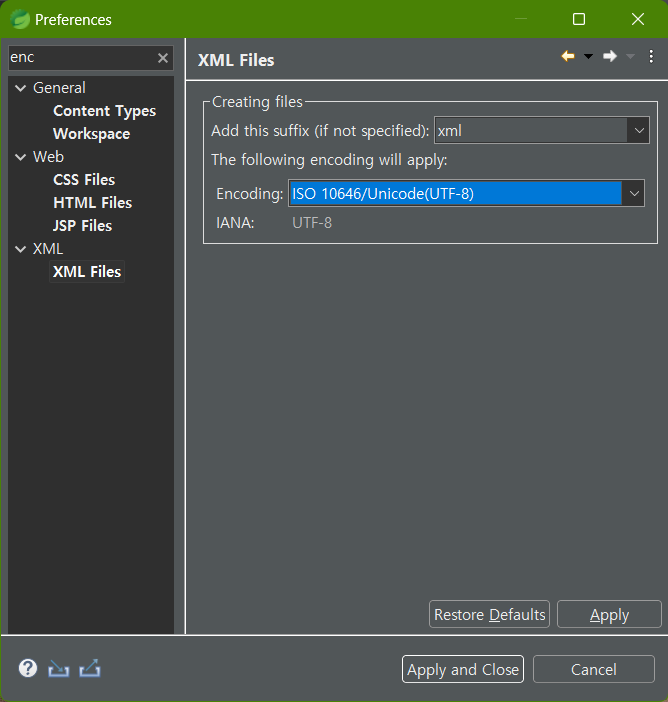Click the Spring leaf application icon
Screen dimensions: 668x702
(20, 20)
